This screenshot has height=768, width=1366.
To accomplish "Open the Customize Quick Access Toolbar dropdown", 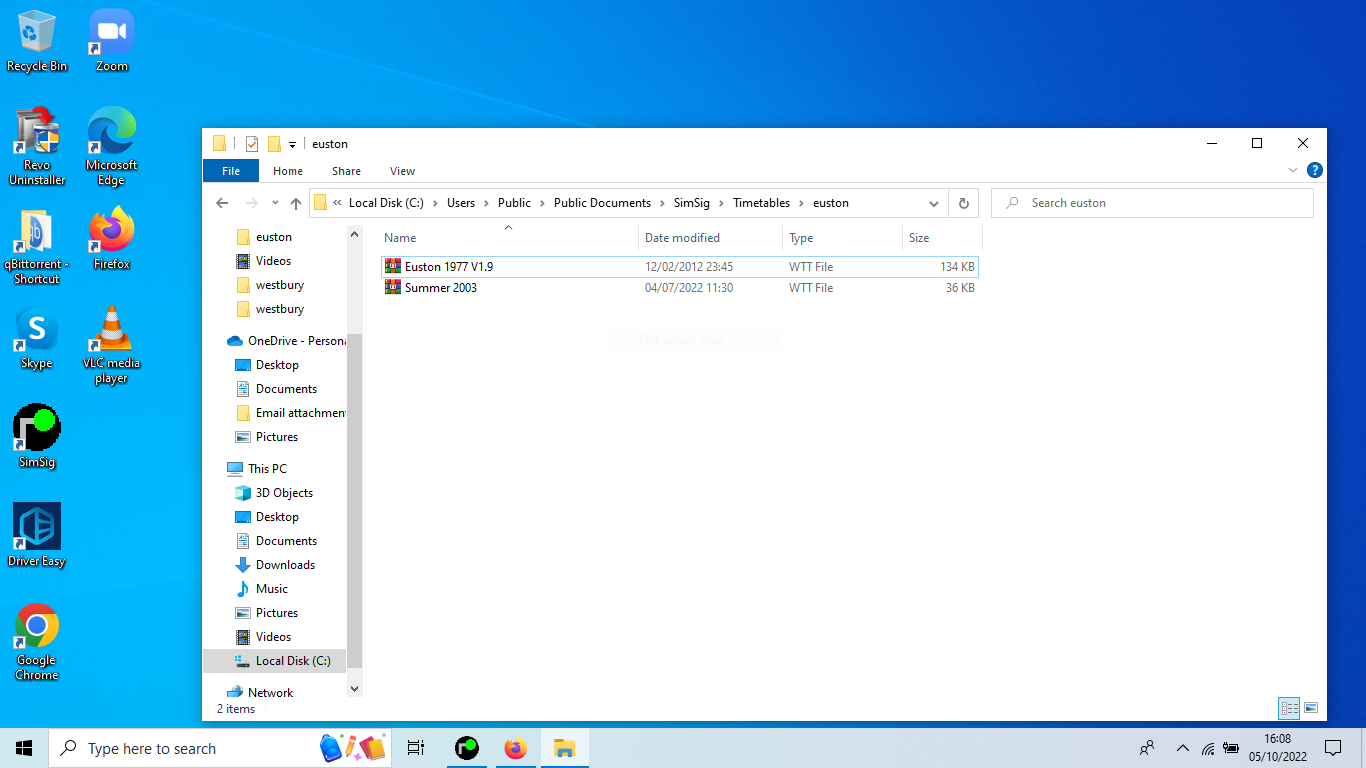I will [x=292, y=145].
